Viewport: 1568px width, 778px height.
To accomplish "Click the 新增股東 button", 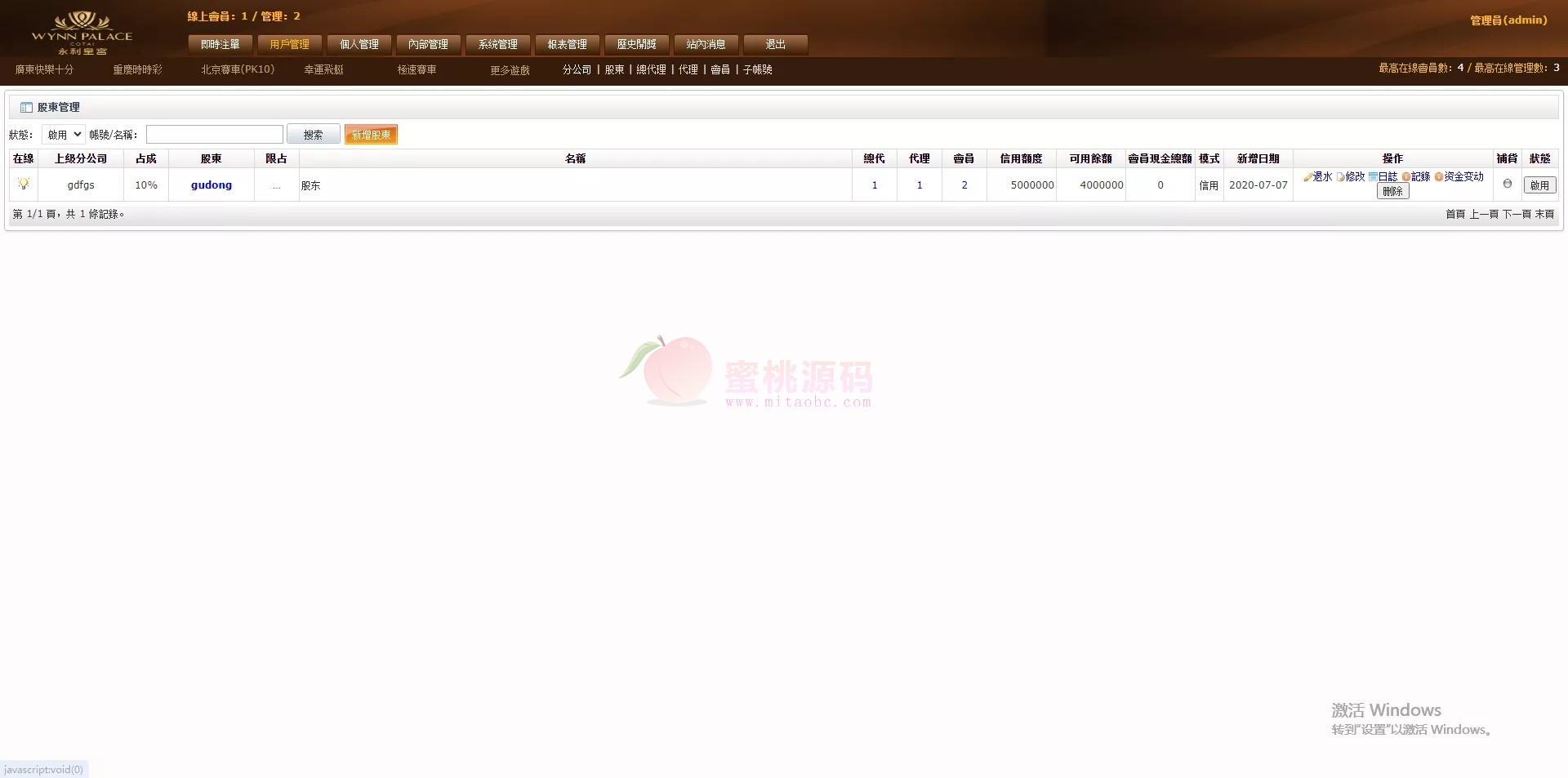I will coord(371,135).
